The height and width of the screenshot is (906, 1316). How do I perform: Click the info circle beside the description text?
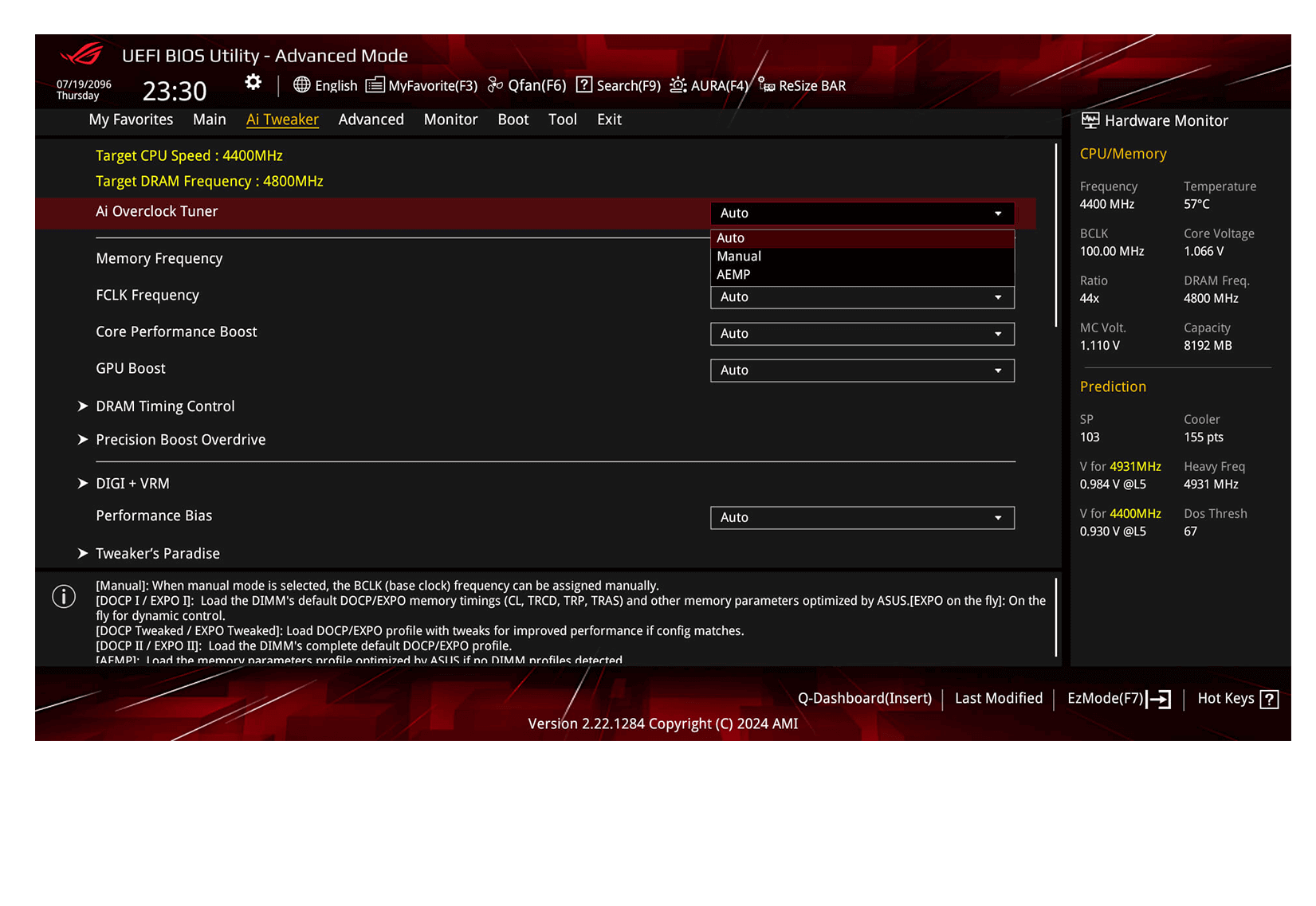(64, 596)
